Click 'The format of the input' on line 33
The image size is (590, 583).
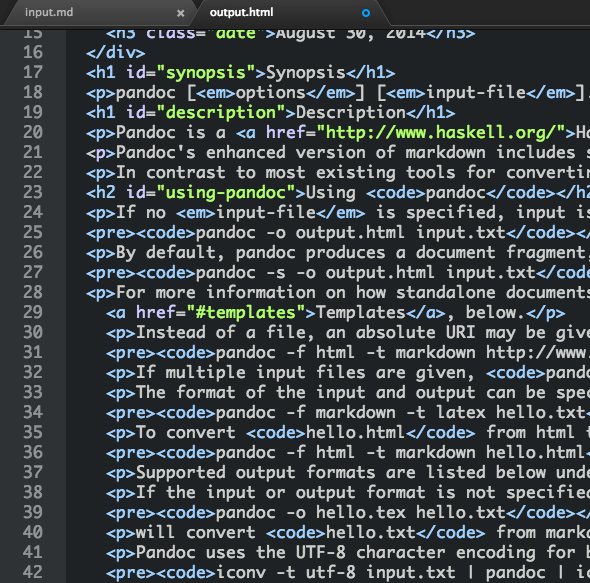251,393
